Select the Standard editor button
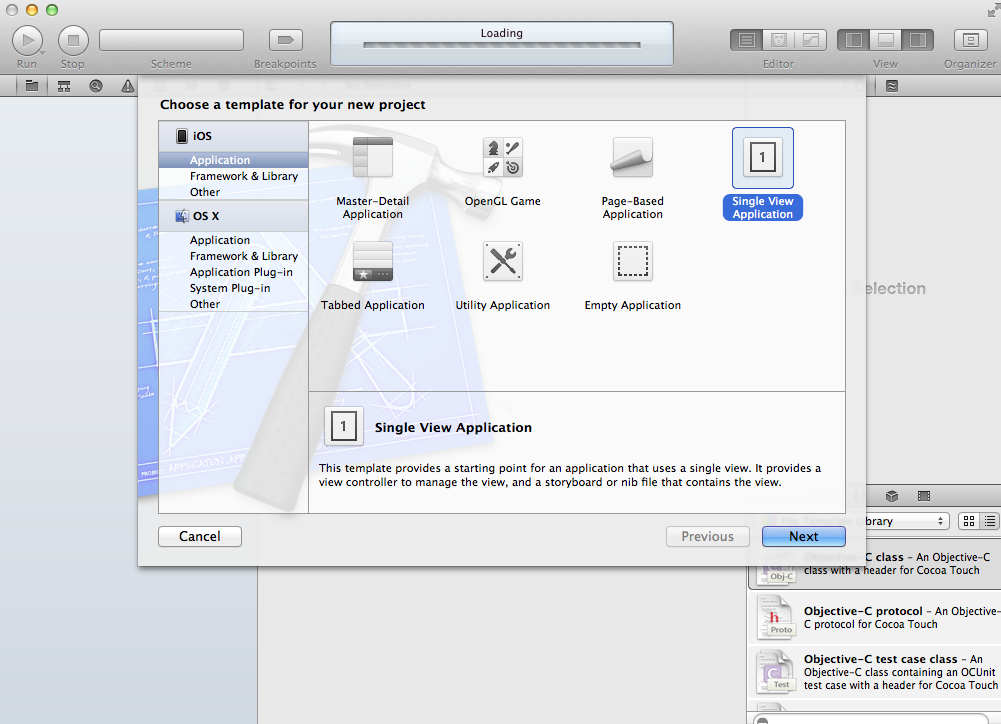The image size is (1001, 724). [x=746, y=40]
